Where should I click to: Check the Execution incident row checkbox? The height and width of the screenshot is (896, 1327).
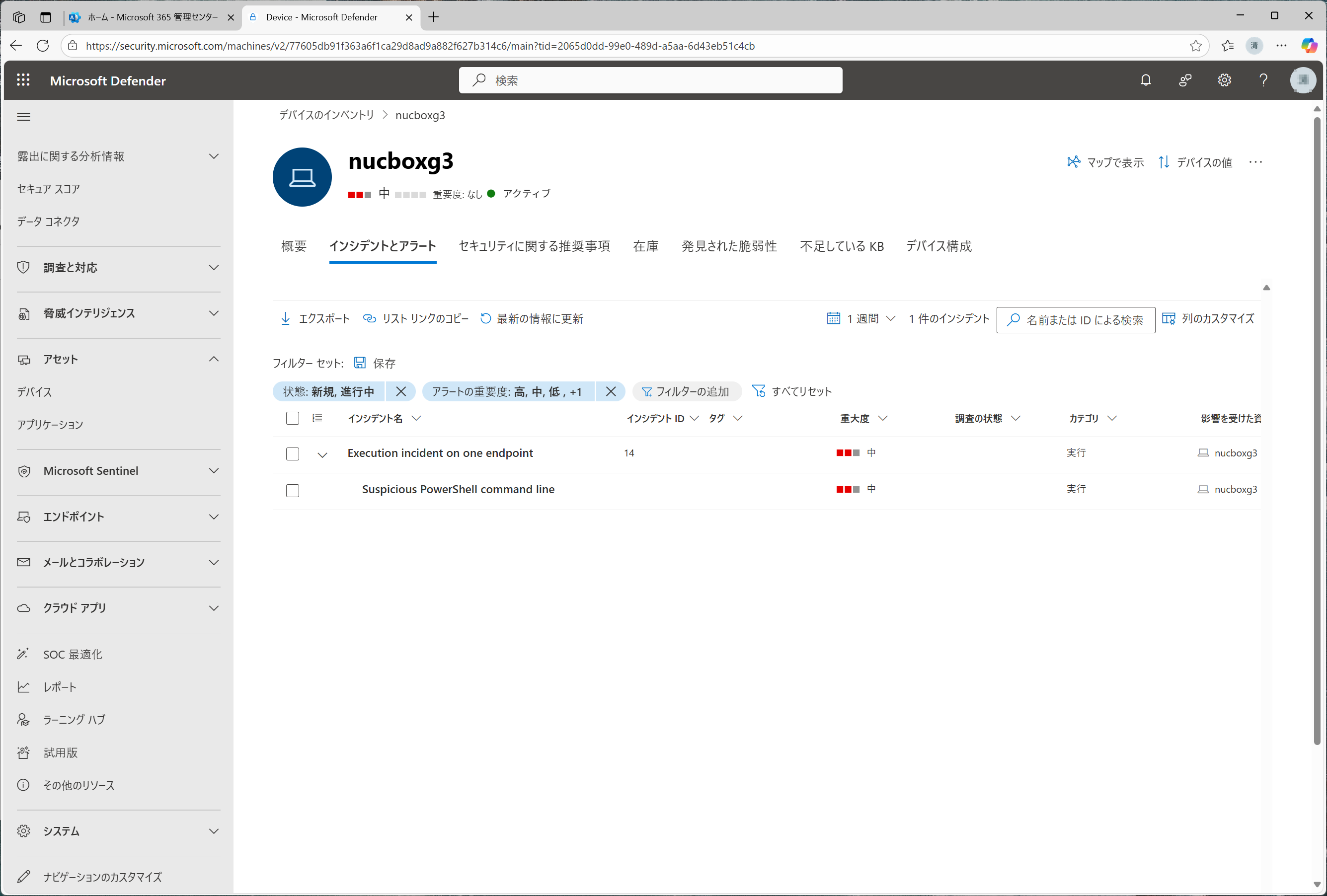coord(292,453)
